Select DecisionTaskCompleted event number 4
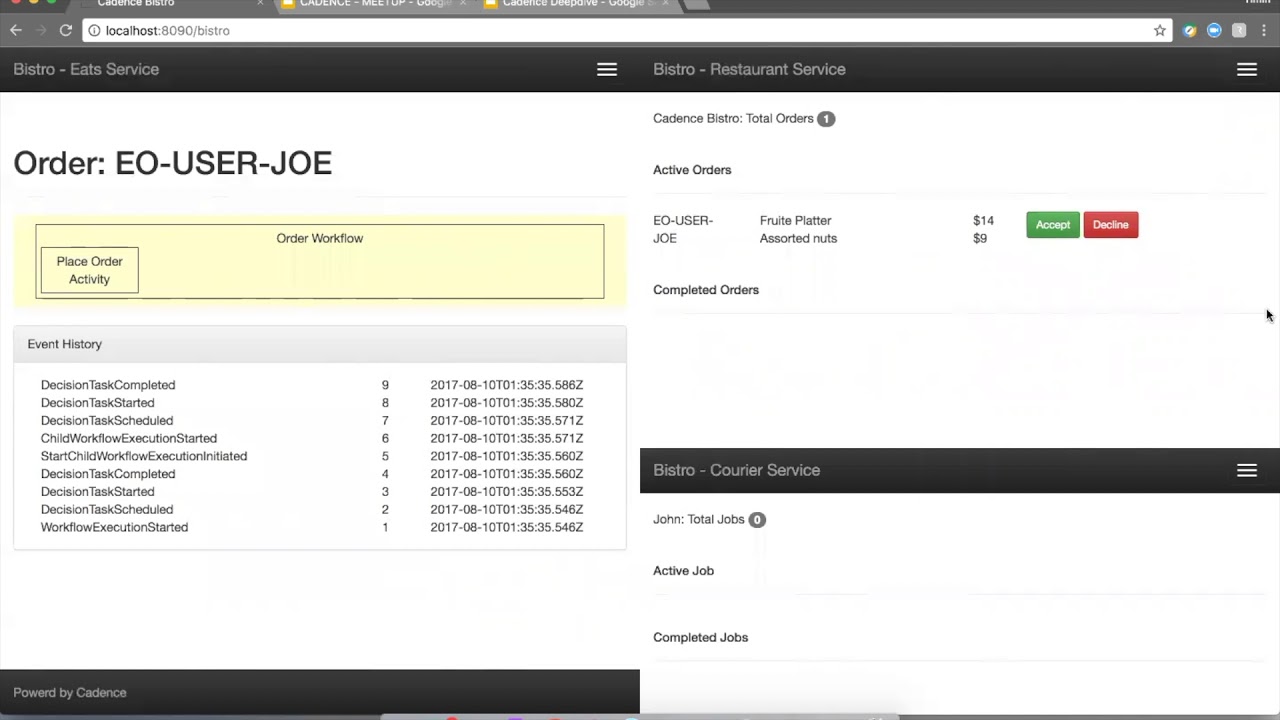Viewport: 1280px width, 720px height. pos(108,474)
